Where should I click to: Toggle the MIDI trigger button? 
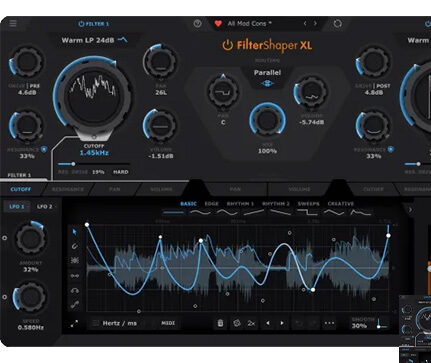click(x=168, y=323)
